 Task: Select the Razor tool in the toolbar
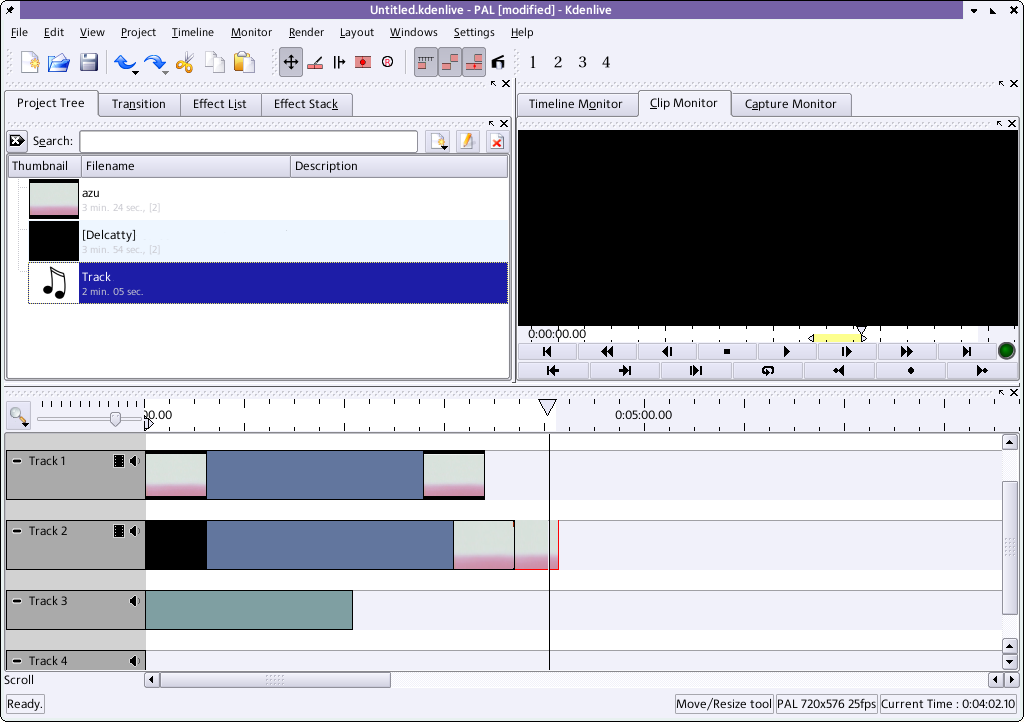tap(315, 62)
